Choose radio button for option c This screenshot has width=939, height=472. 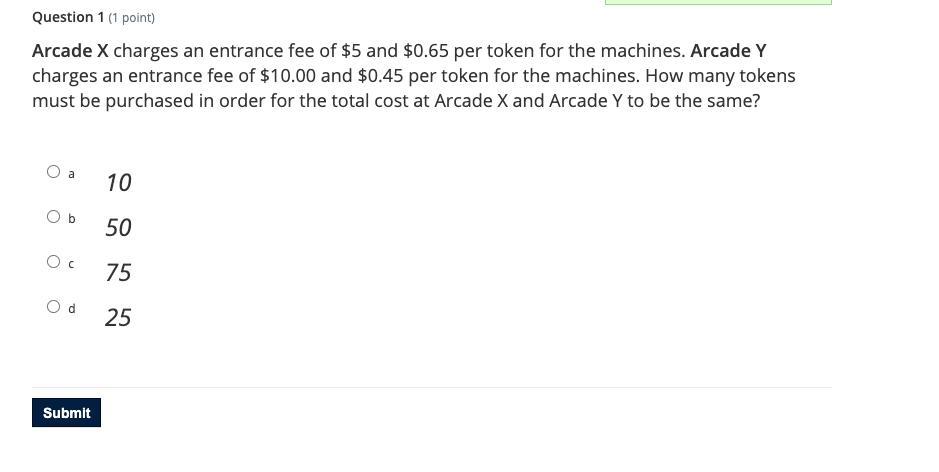tap(54, 262)
